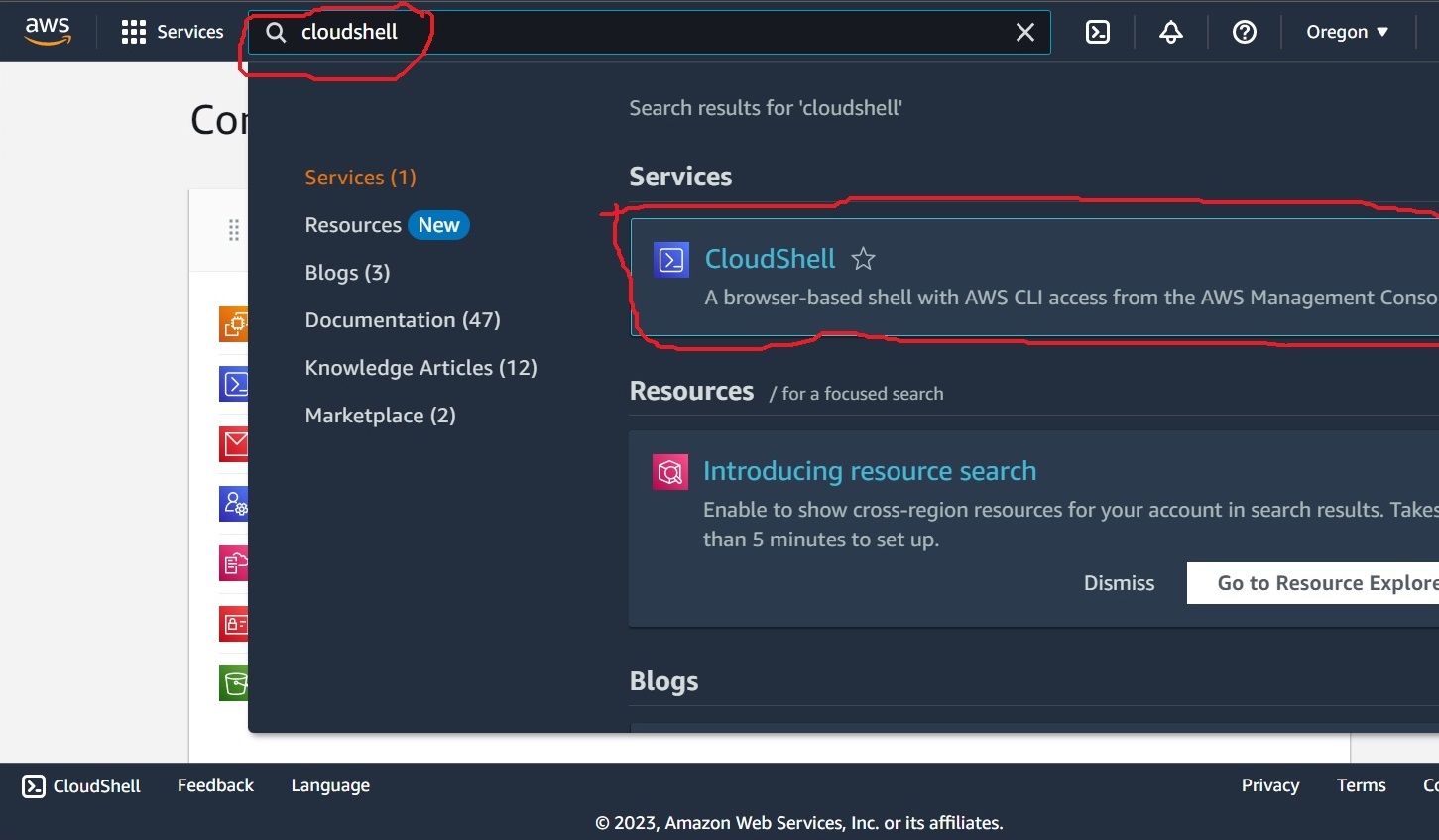The height and width of the screenshot is (840, 1439).
Task: Open the Privacy footer link
Action: coord(1270,785)
